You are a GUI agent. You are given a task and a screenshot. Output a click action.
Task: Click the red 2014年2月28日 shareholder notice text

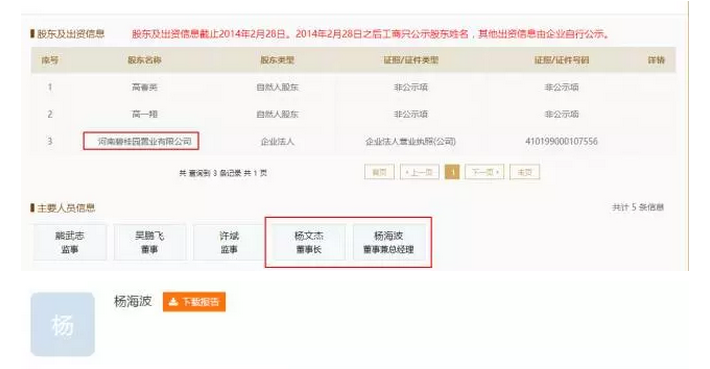coord(370,34)
